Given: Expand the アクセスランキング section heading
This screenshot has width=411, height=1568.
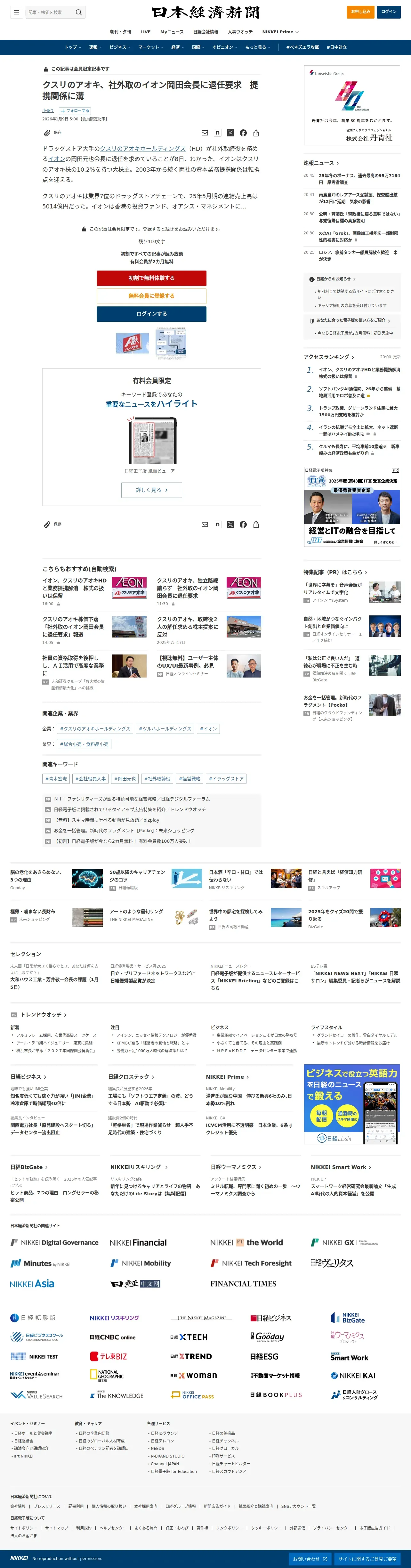Looking at the screenshot, I should [329, 357].
